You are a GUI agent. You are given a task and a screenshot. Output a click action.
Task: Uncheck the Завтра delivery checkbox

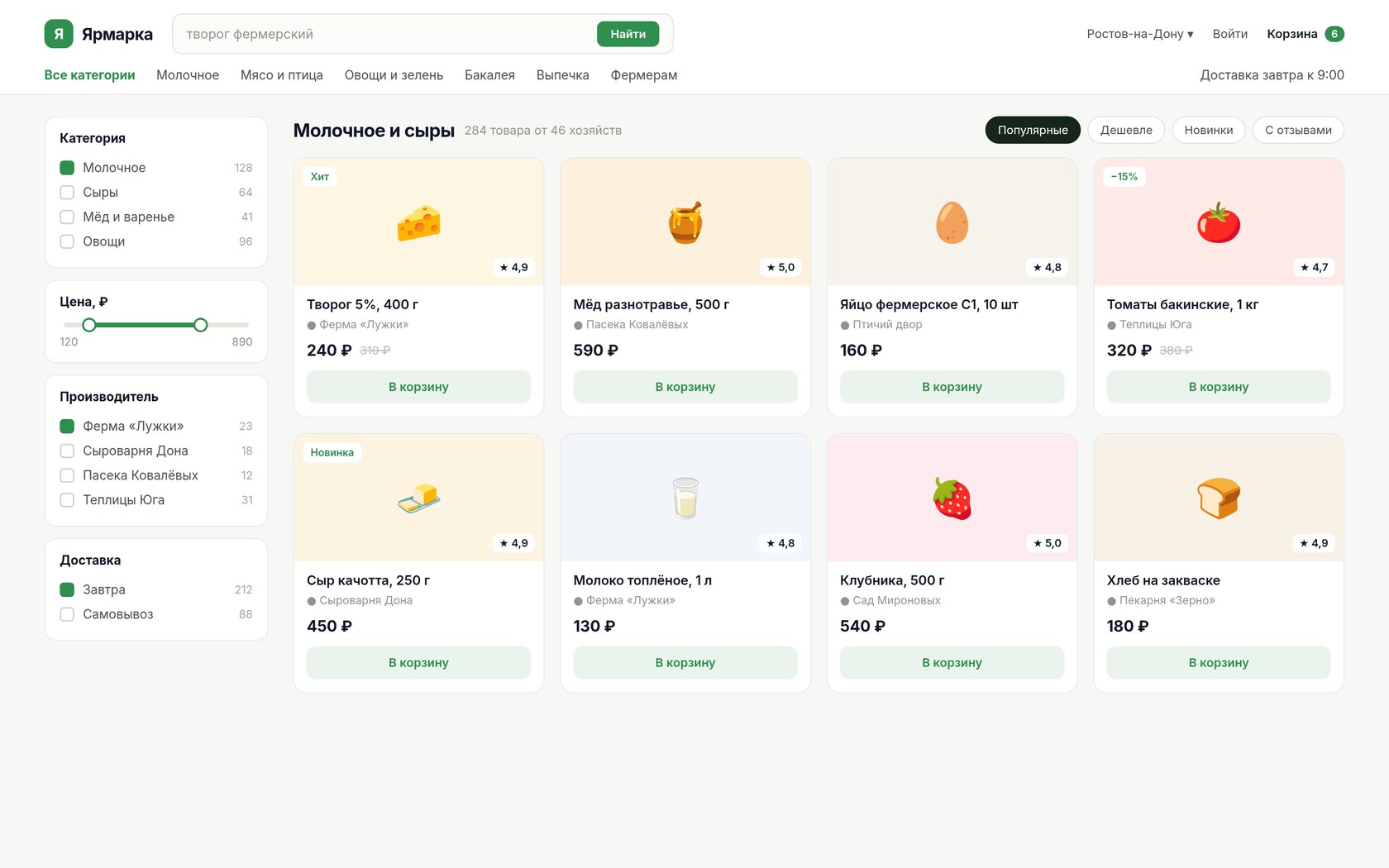(x=67, y=589)
